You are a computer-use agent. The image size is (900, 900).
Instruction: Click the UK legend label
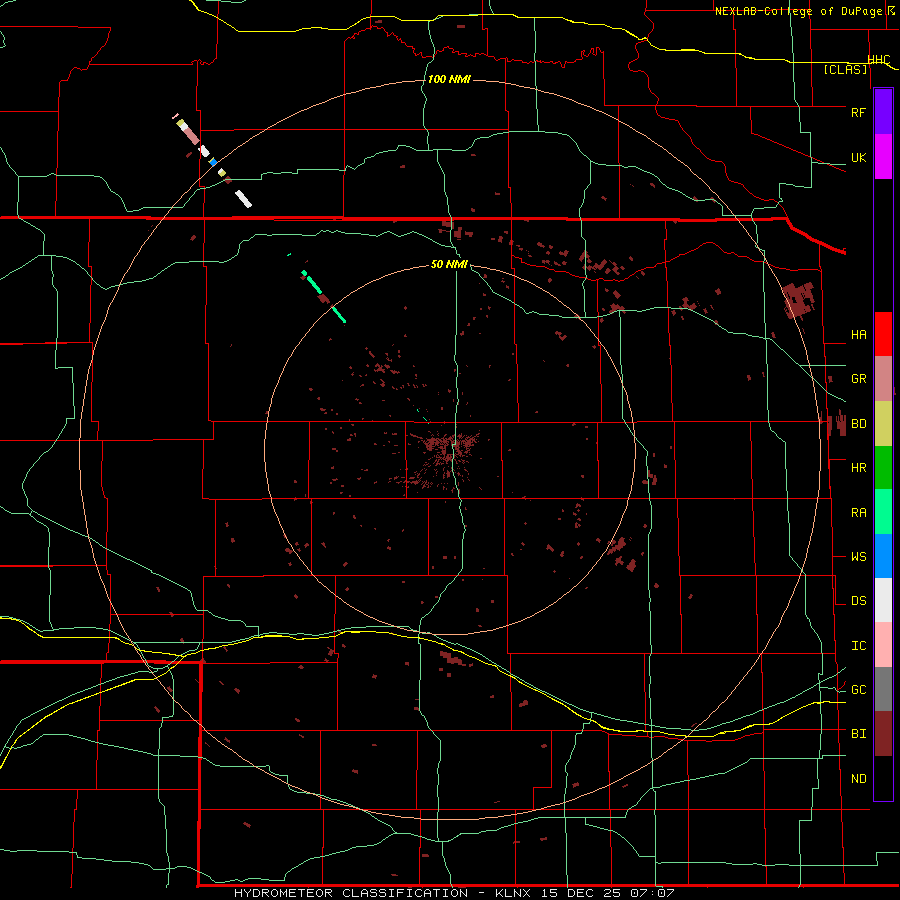pyautogui.click(x=858, y=157)
